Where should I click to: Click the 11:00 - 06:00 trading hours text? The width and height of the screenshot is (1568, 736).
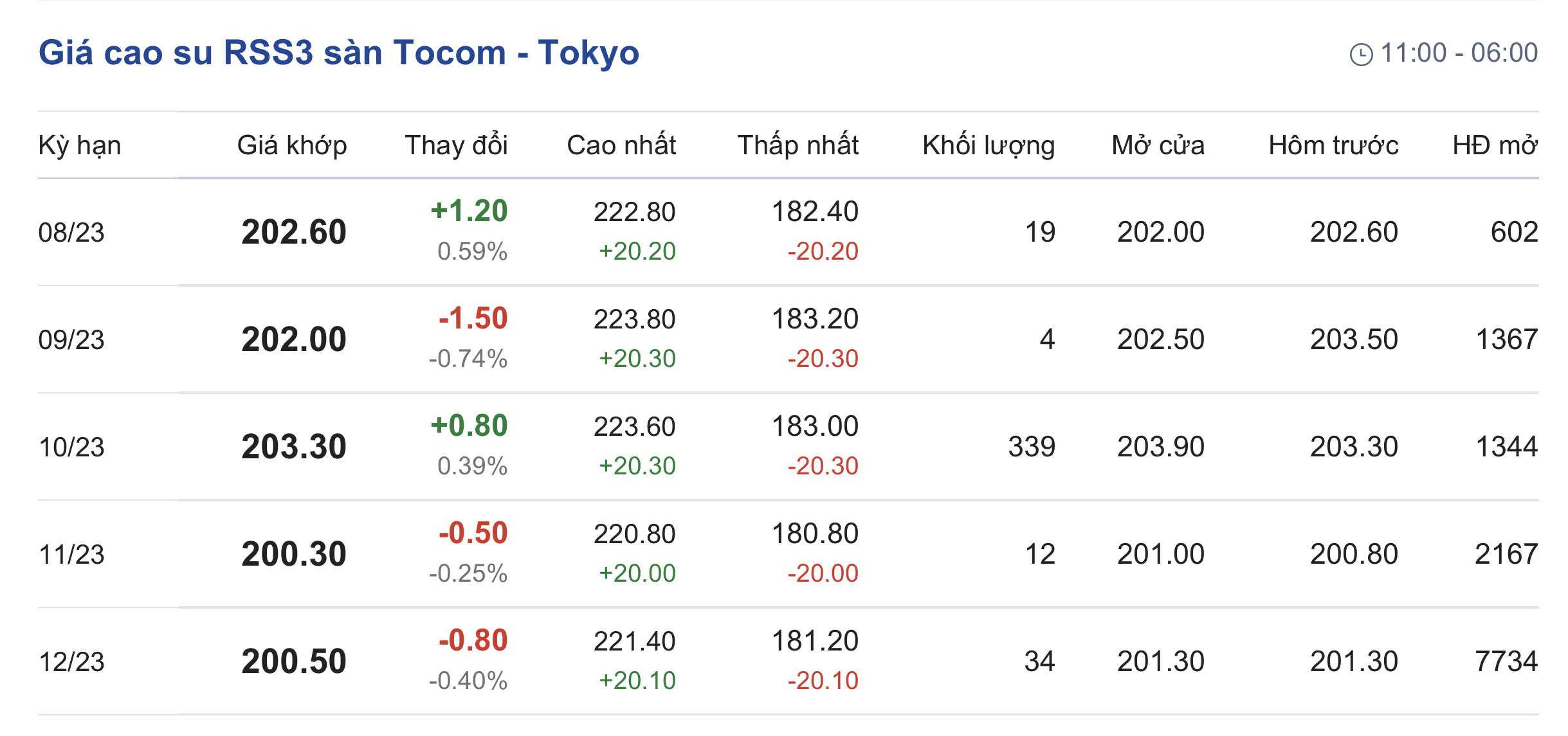[x=1459, y=53]
